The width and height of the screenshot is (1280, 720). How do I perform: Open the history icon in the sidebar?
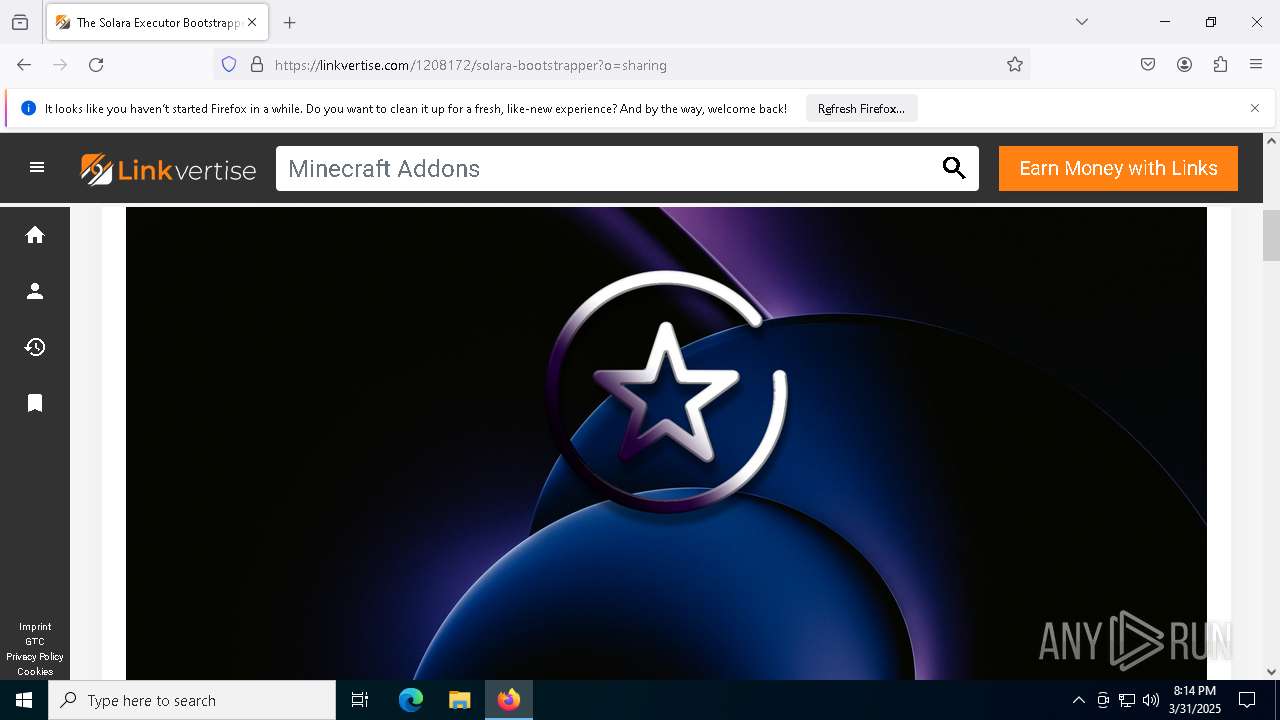pos(35,347)
